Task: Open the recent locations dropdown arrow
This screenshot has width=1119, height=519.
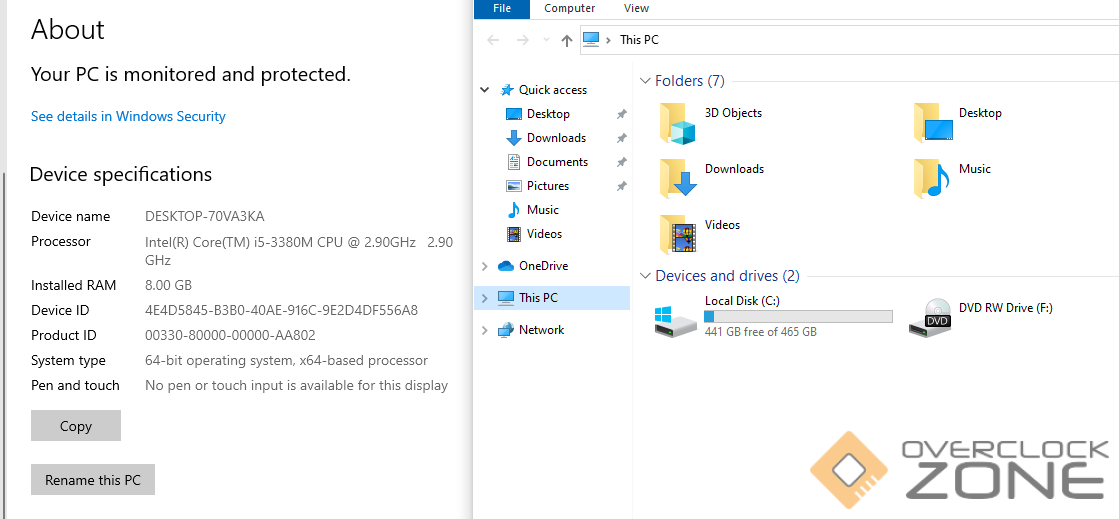Action: pyautogui.click(x=545, y=40)
